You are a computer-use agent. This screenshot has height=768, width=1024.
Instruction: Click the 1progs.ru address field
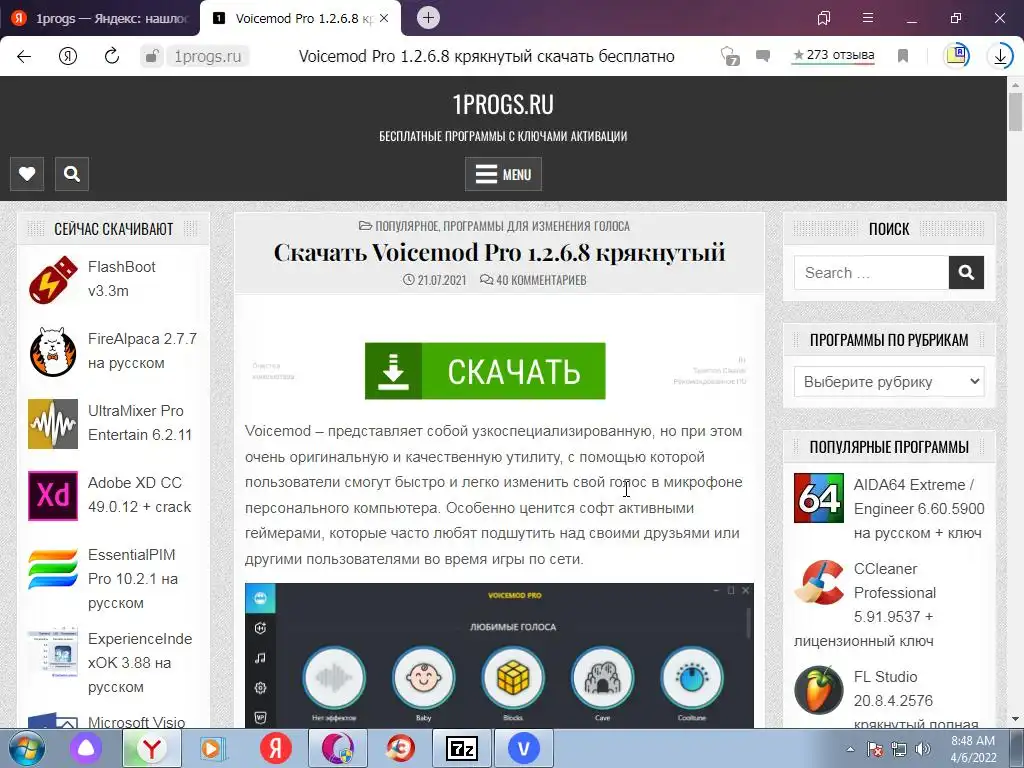208,57
